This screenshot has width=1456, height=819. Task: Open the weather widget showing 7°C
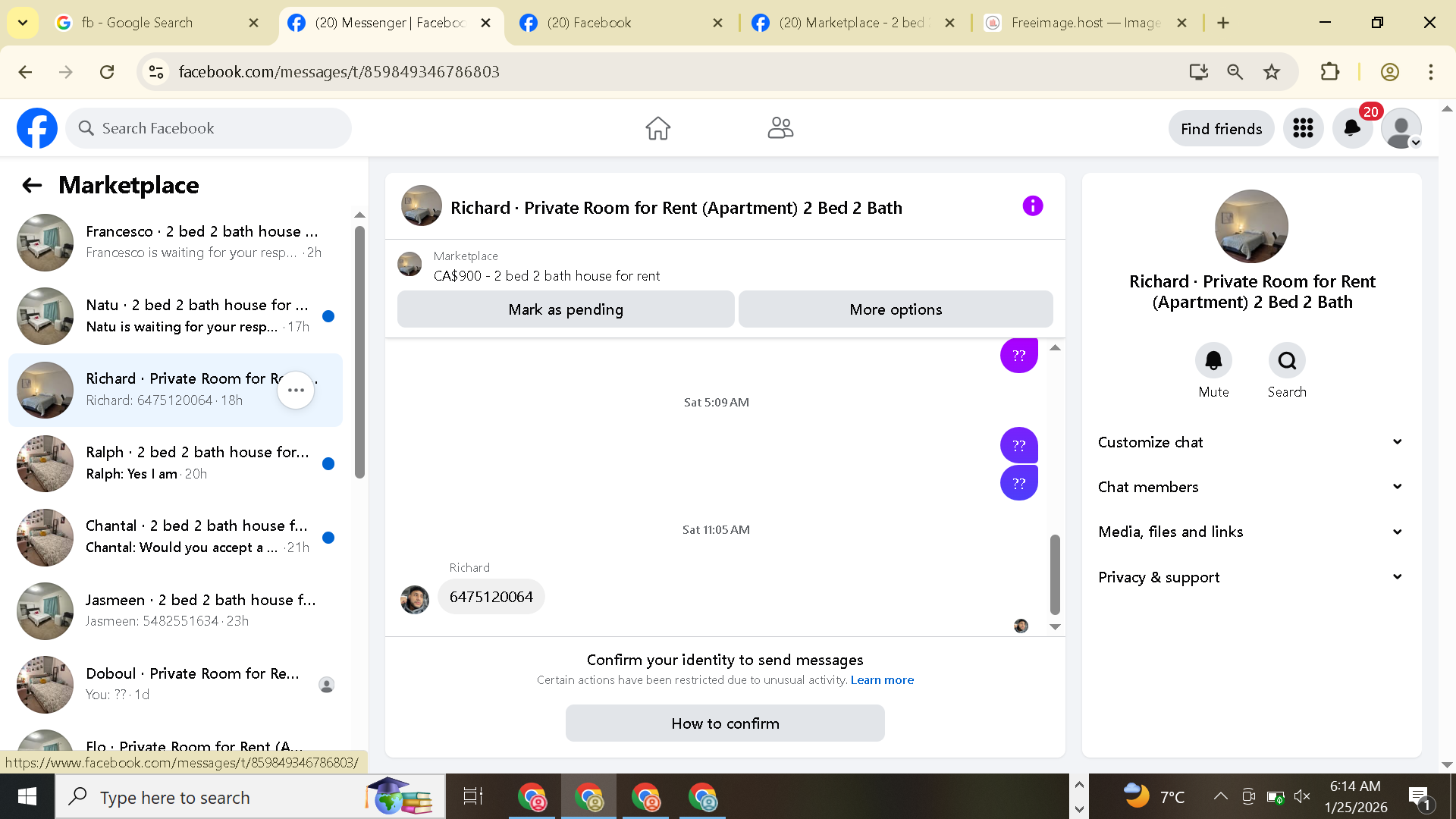point(1154,796)
